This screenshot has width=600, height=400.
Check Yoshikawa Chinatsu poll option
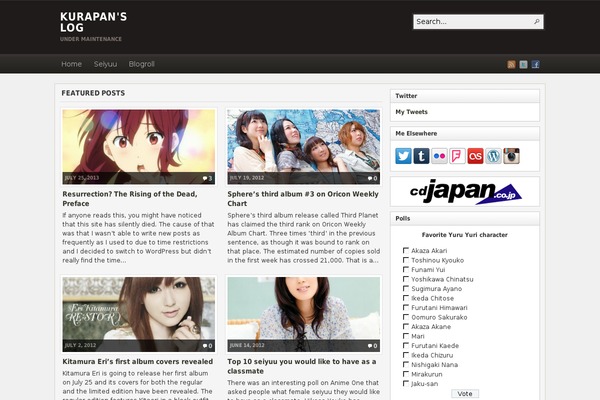click(406, 279)
